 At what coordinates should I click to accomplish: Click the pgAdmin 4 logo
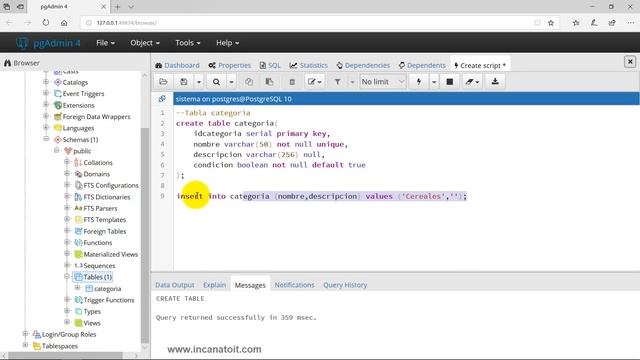pyautogui.click(x=48, y=43)
